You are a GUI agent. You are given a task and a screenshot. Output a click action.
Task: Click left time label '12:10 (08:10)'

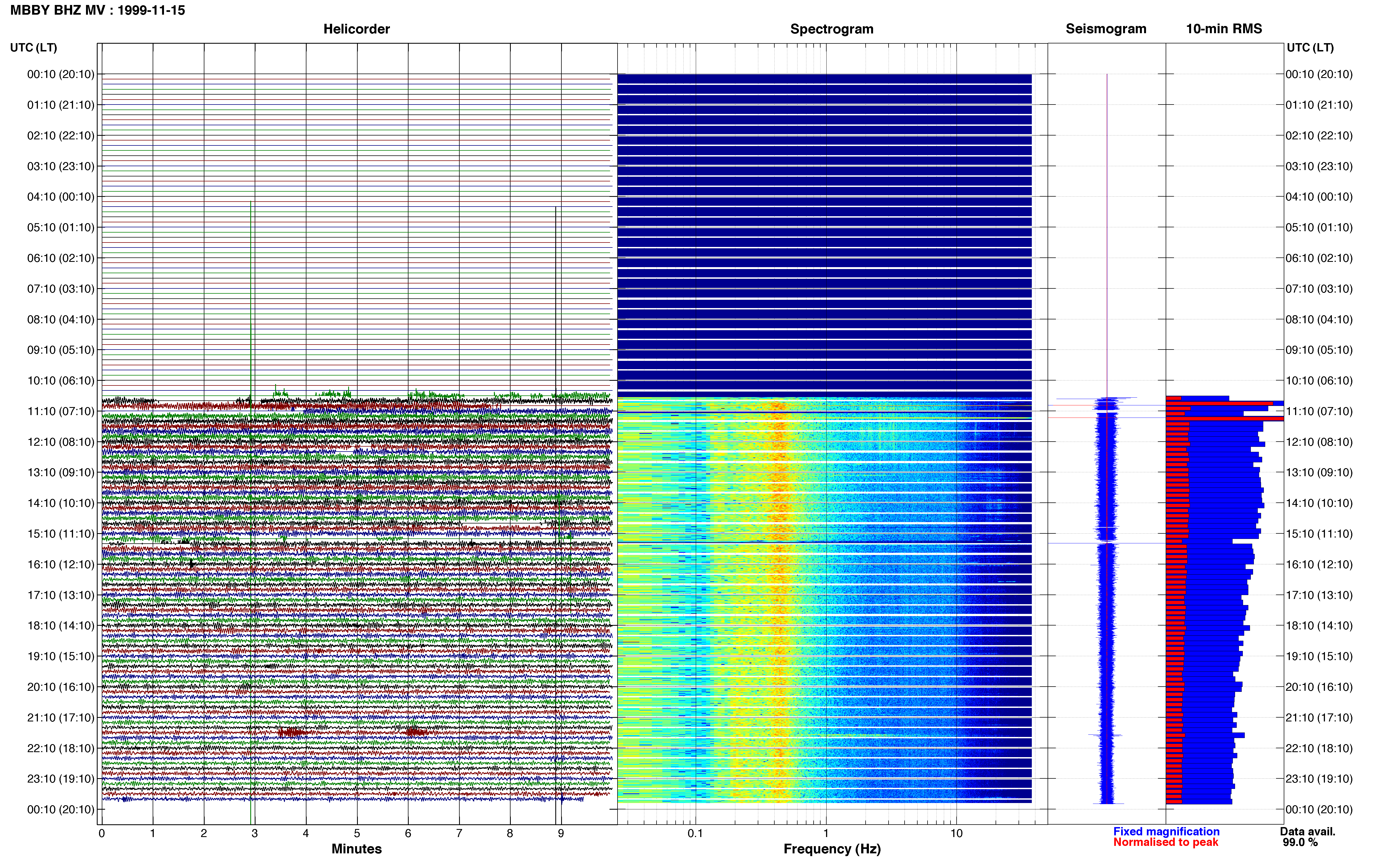(x=61, y=442)
